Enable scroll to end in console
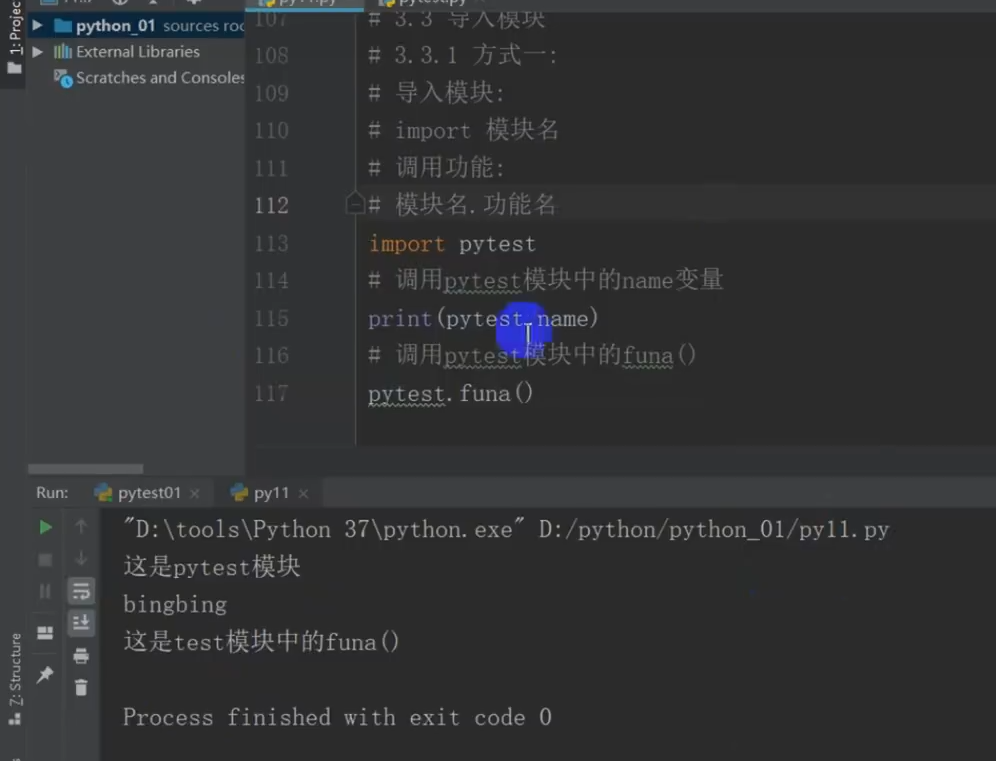The width and height of the screenshot is (996, 761). pos(81,622)
